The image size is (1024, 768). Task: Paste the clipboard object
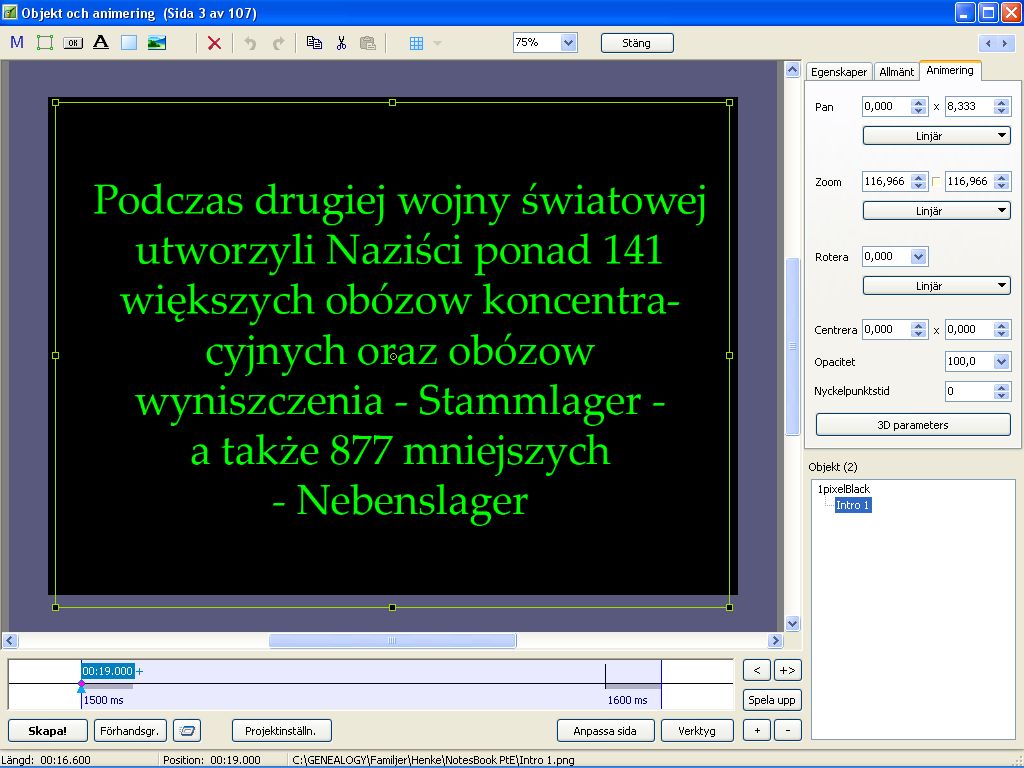[x=368, y=43]
